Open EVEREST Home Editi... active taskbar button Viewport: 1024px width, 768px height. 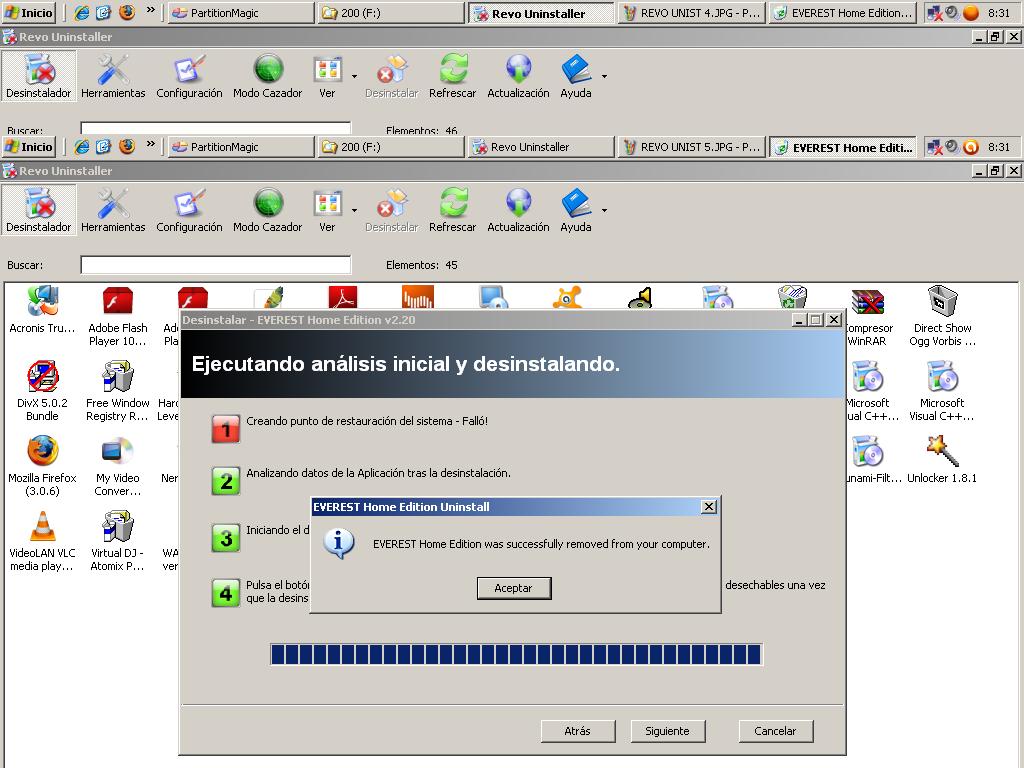tap(842, 148)
